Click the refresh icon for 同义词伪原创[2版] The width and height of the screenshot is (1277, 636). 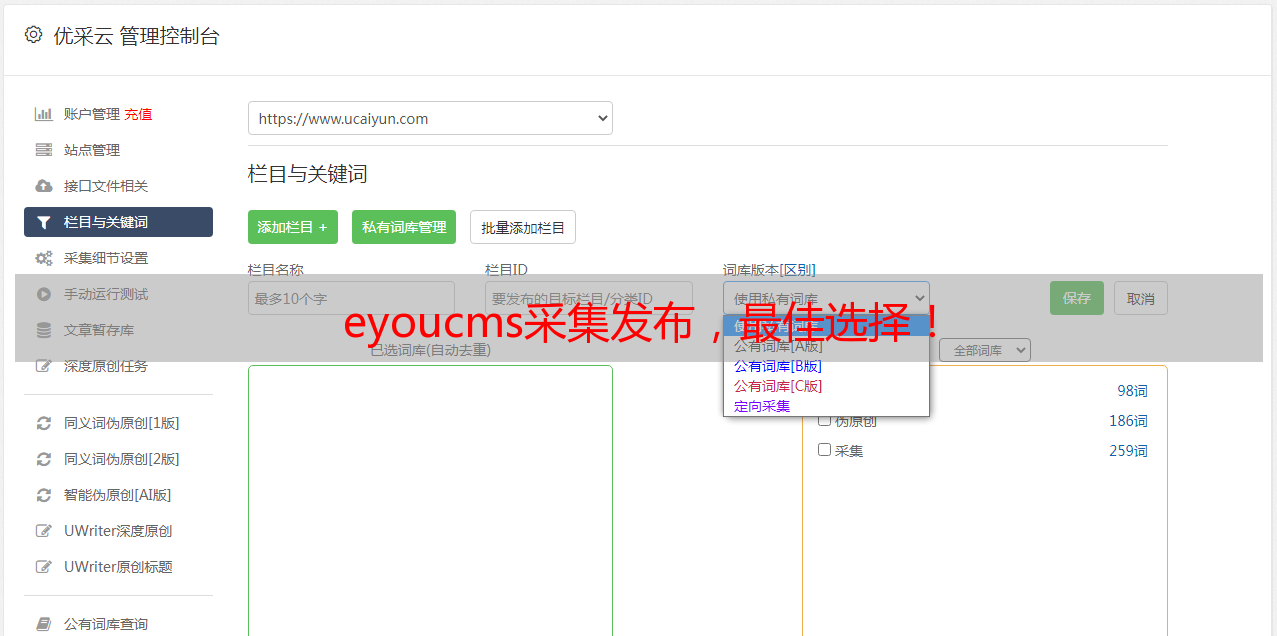pyautogui.click(x=43, y=459)
